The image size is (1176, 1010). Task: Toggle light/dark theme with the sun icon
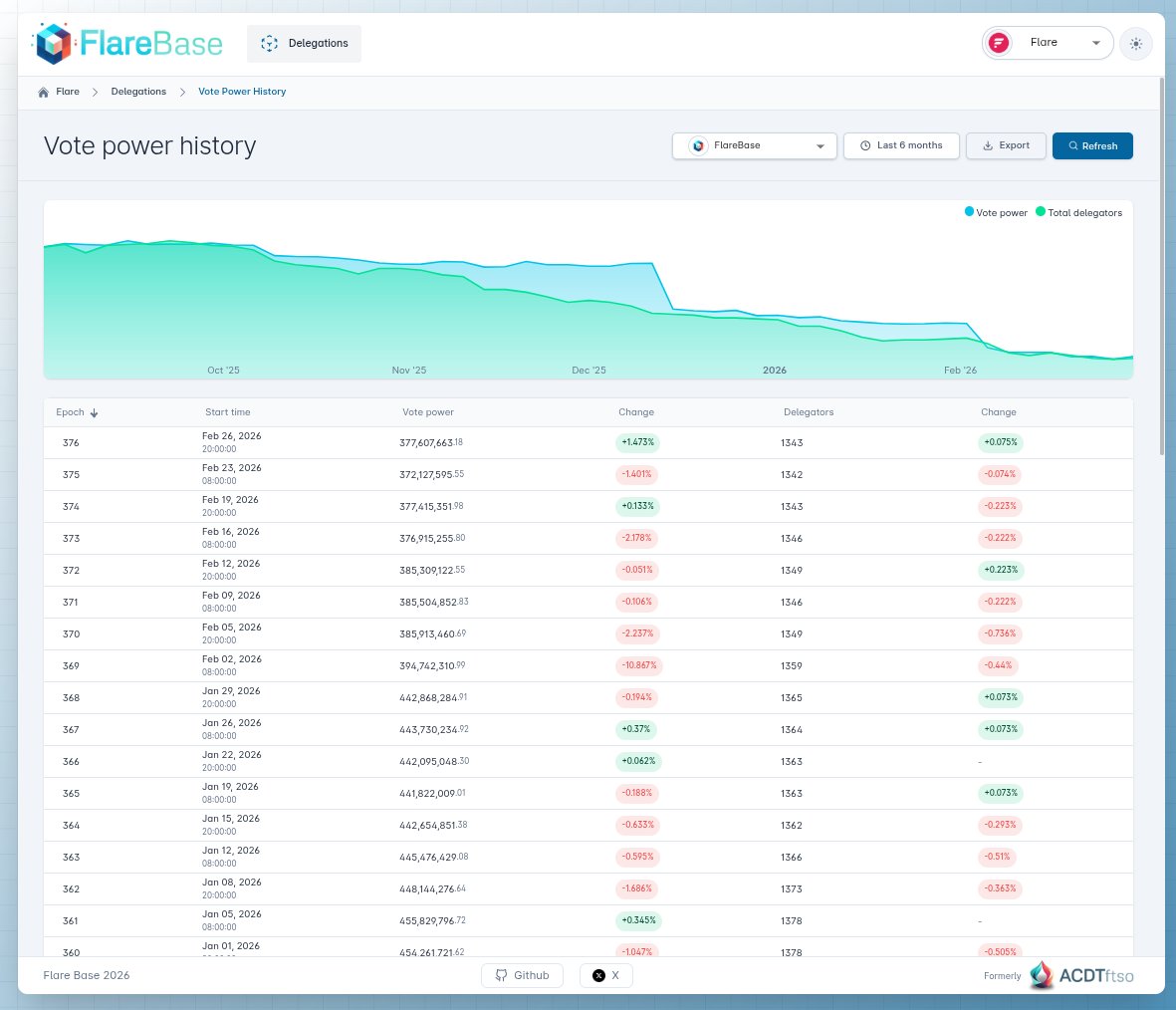[x=1135, y=43]
